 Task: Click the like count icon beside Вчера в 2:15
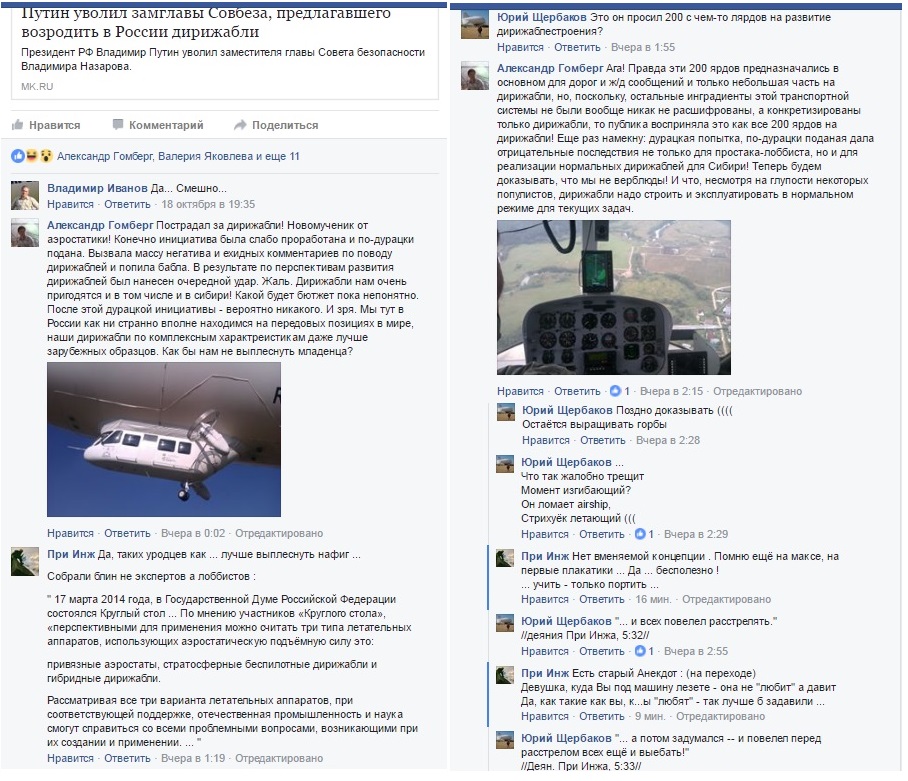616,391
